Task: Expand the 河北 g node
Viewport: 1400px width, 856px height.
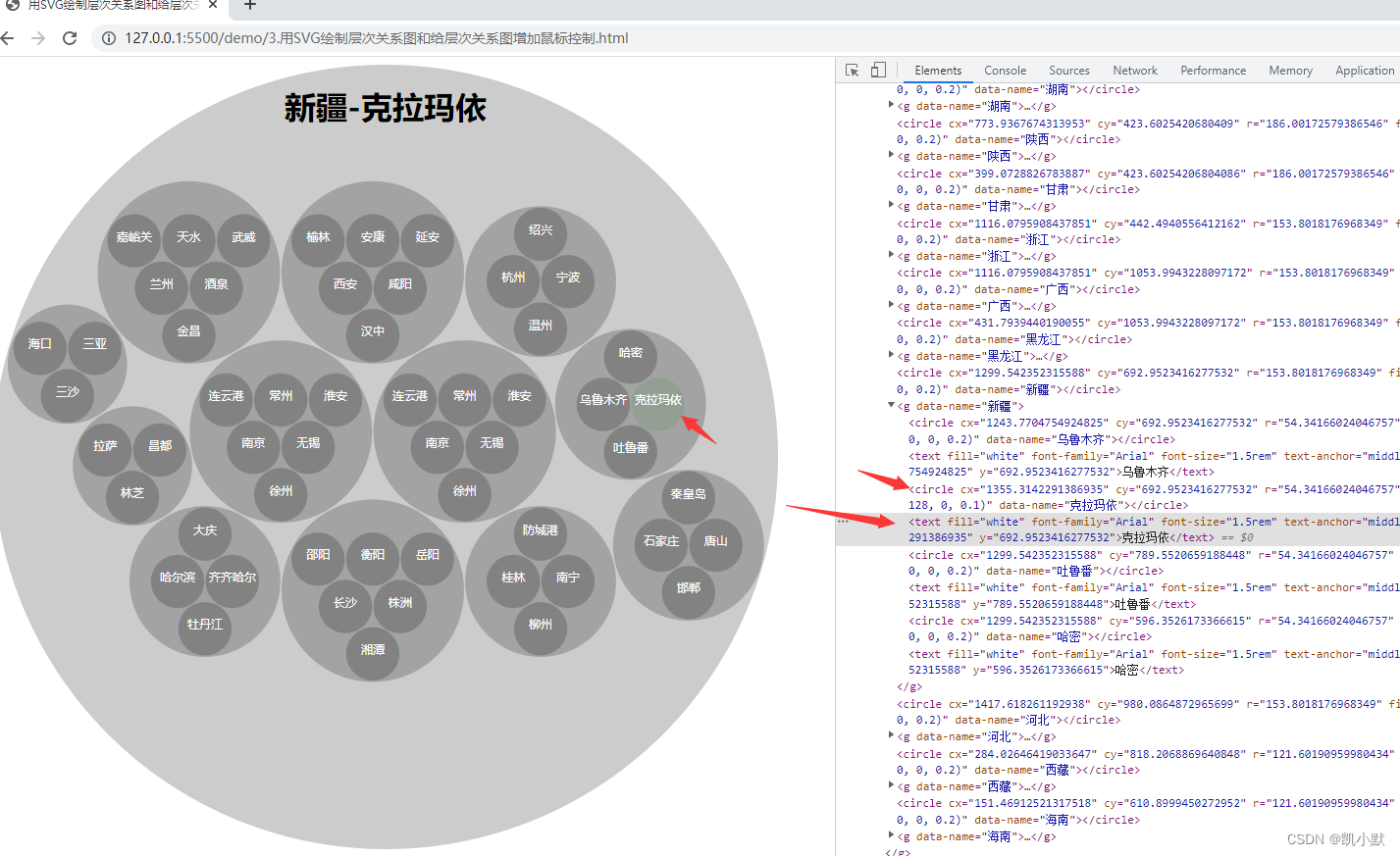Action: pos(891,736)
